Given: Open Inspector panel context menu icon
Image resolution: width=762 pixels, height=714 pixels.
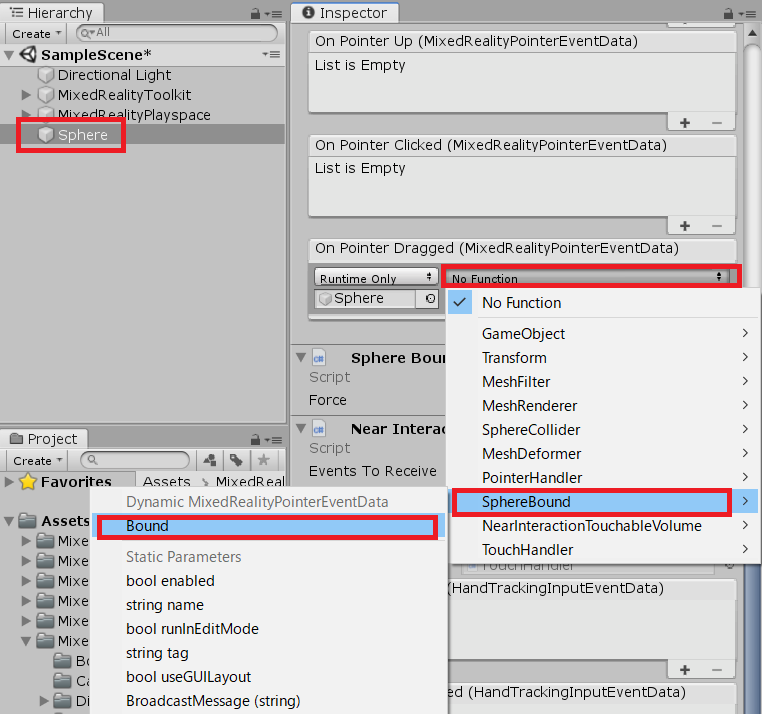Looking at the screenshot, I should tap(746, 14).
